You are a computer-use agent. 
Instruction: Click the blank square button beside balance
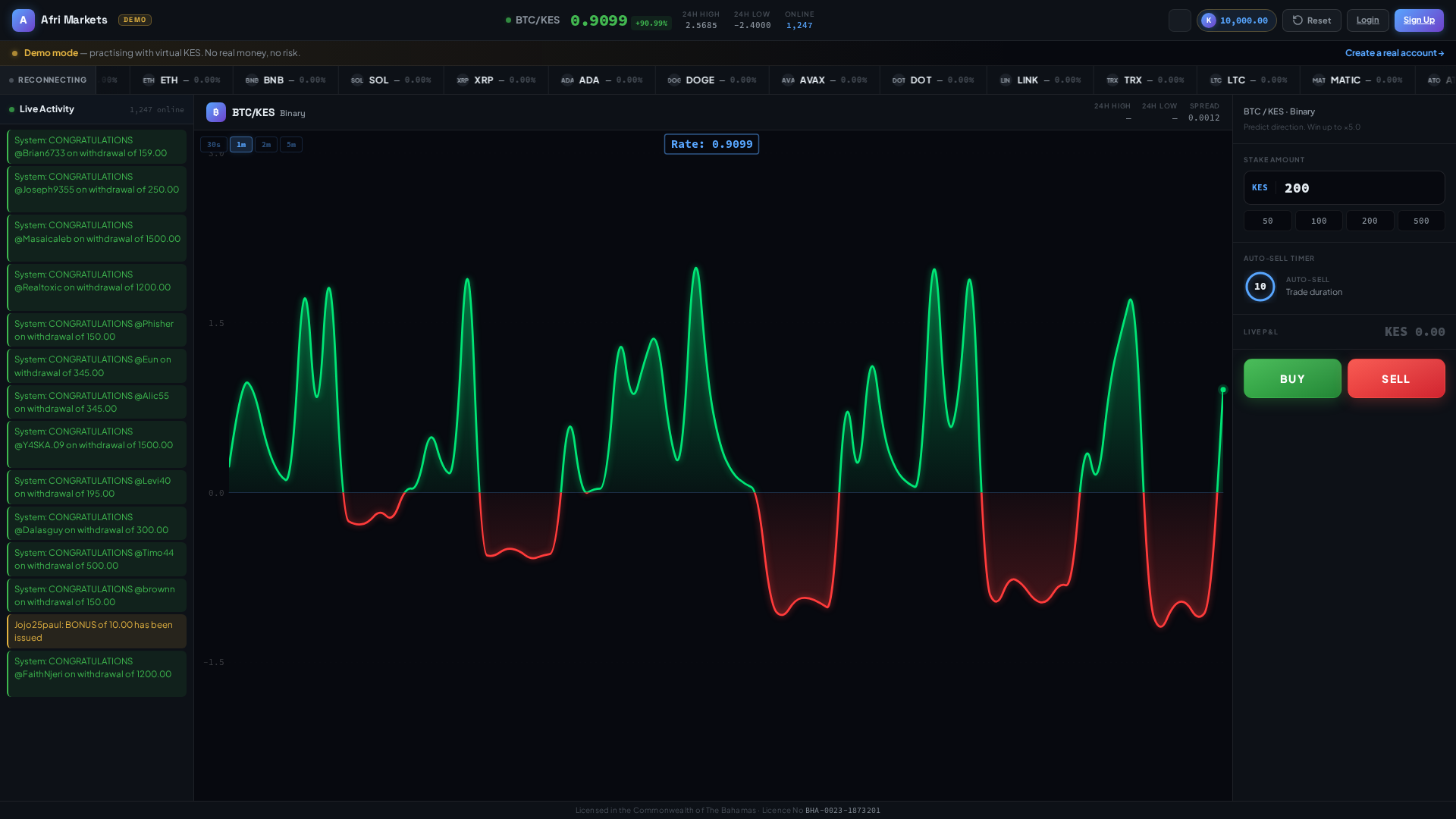click(1180, 20)
